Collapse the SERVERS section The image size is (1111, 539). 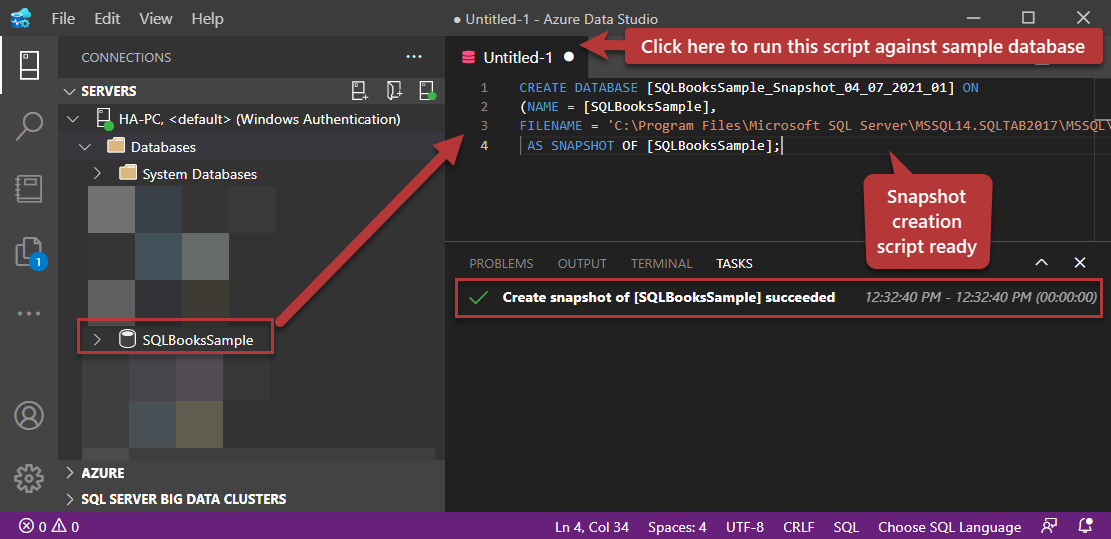(x=69, y=91)
